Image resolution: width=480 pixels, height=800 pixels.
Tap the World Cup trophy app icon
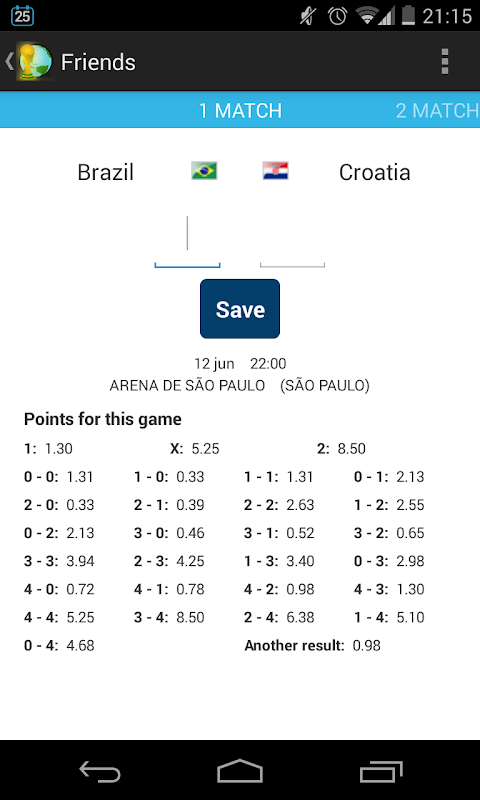pos(35,62)
